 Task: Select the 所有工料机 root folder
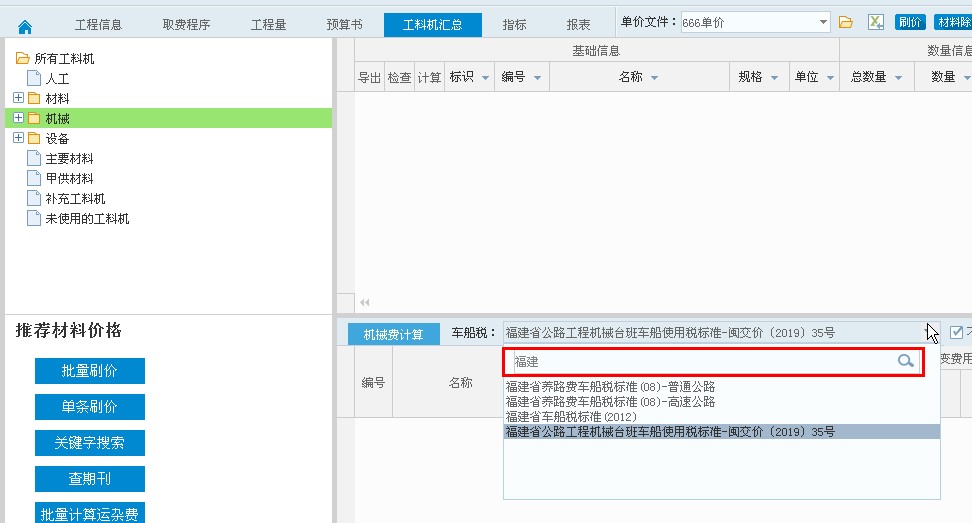click(64, 58)
